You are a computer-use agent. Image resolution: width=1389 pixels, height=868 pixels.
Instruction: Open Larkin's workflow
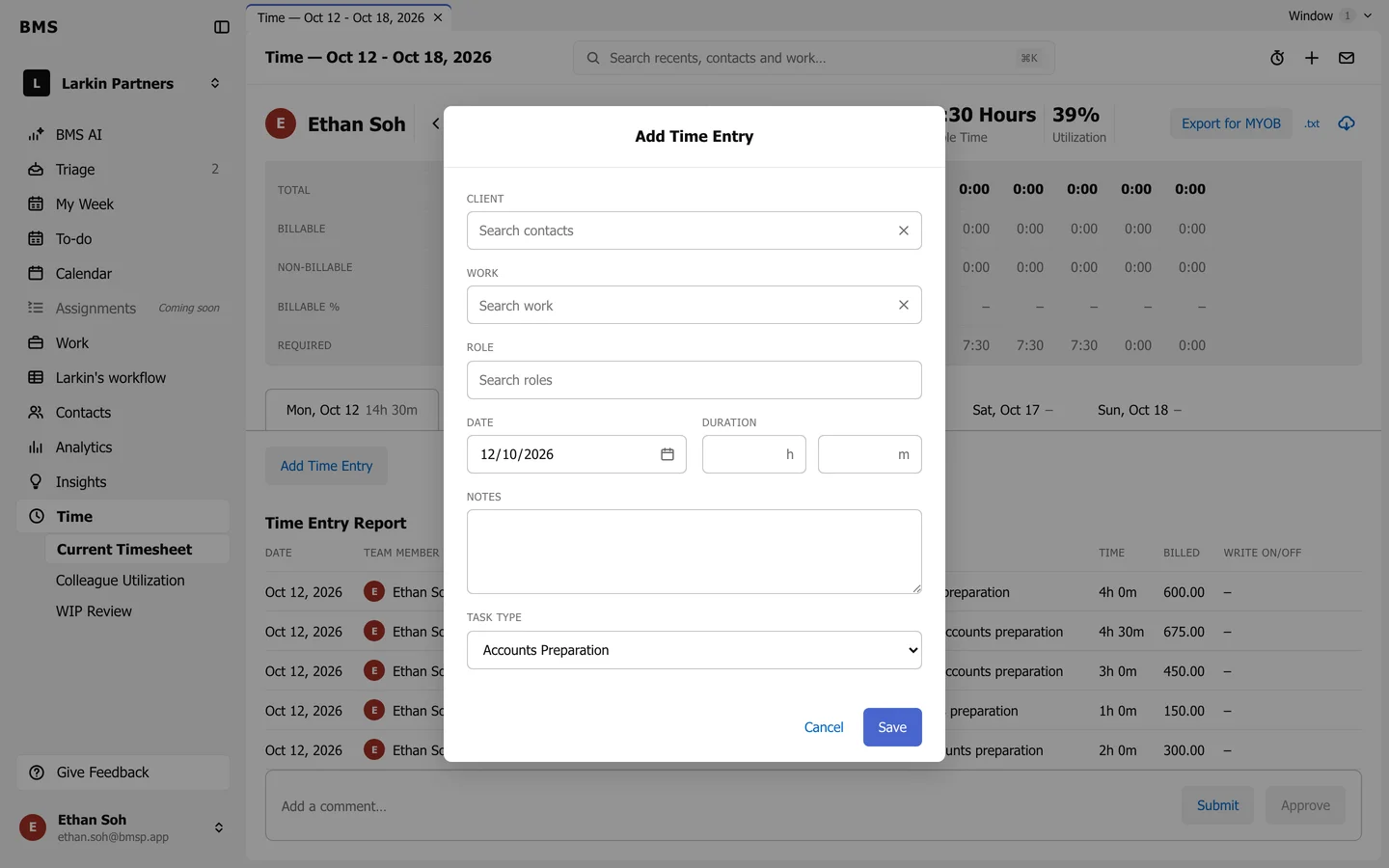[x=123, y=378]
